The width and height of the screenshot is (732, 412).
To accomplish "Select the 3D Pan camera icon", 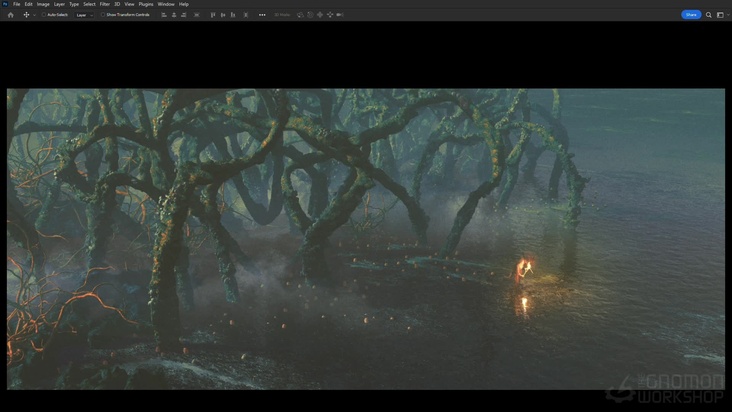I will (x=320, y=15).
